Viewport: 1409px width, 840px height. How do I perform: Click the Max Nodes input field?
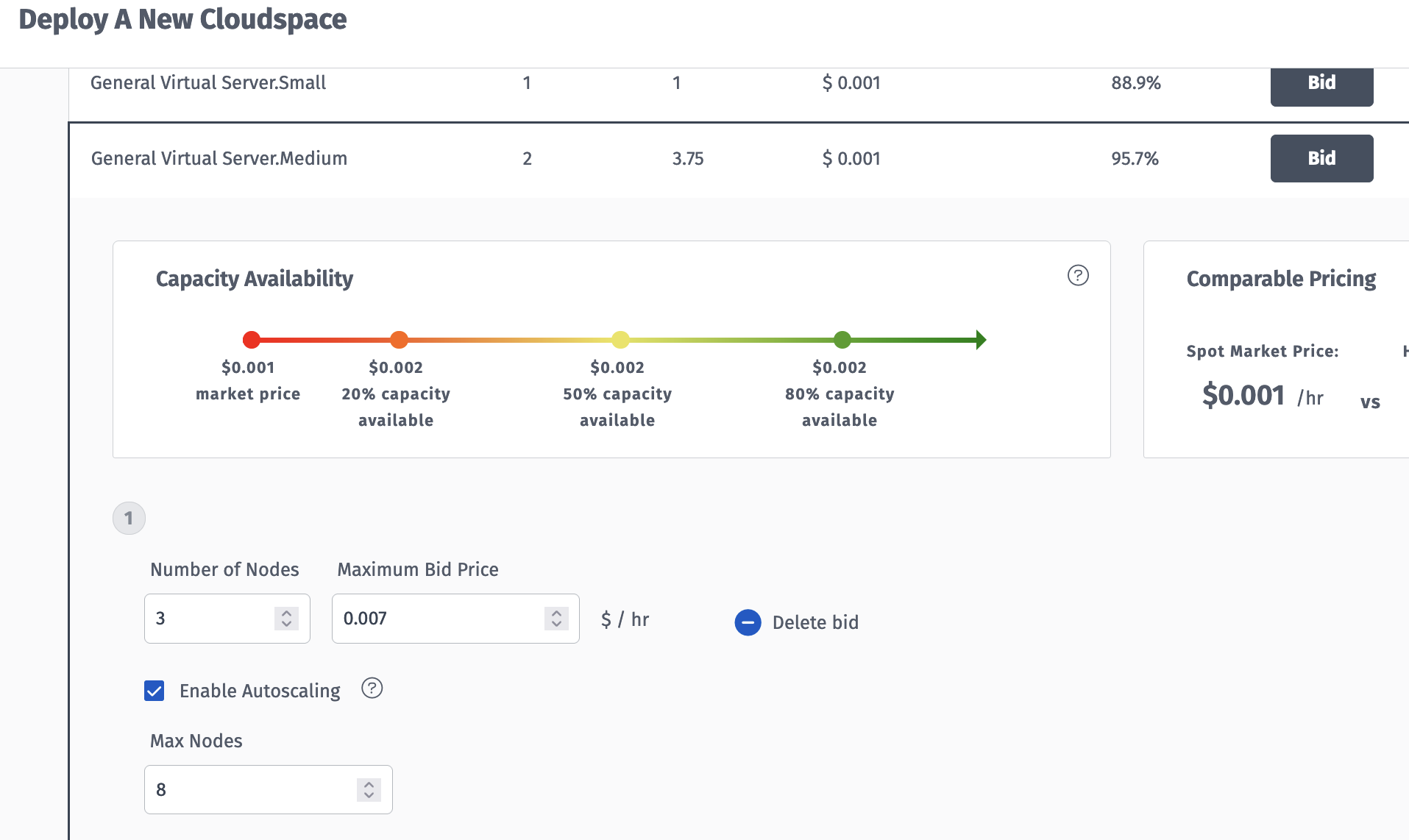(269, 790)
